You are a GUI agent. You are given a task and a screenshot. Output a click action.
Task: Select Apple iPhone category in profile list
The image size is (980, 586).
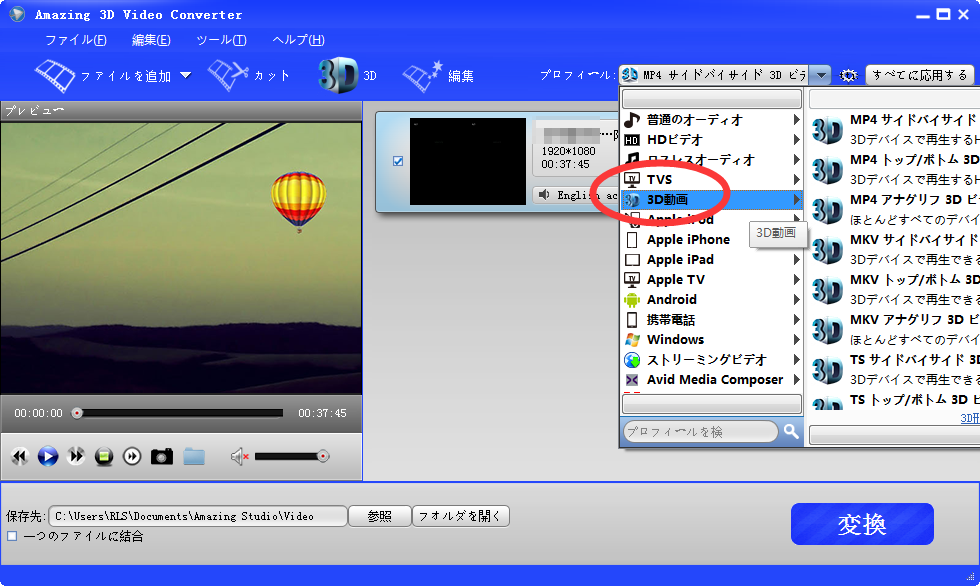688,239
